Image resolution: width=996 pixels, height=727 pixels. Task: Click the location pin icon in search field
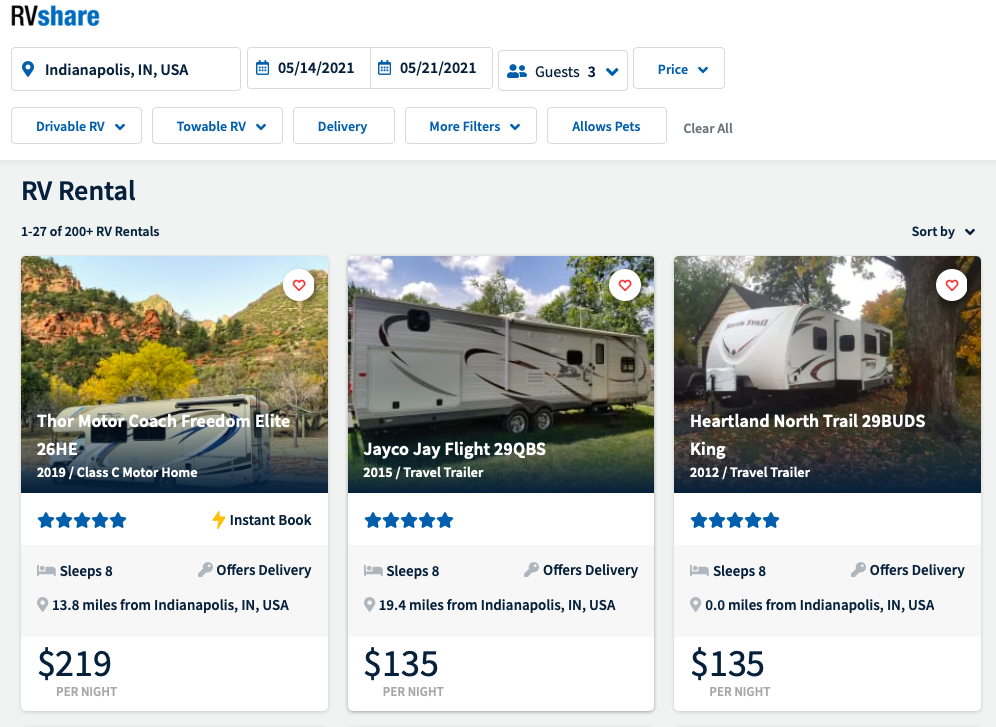click(28, 69)
